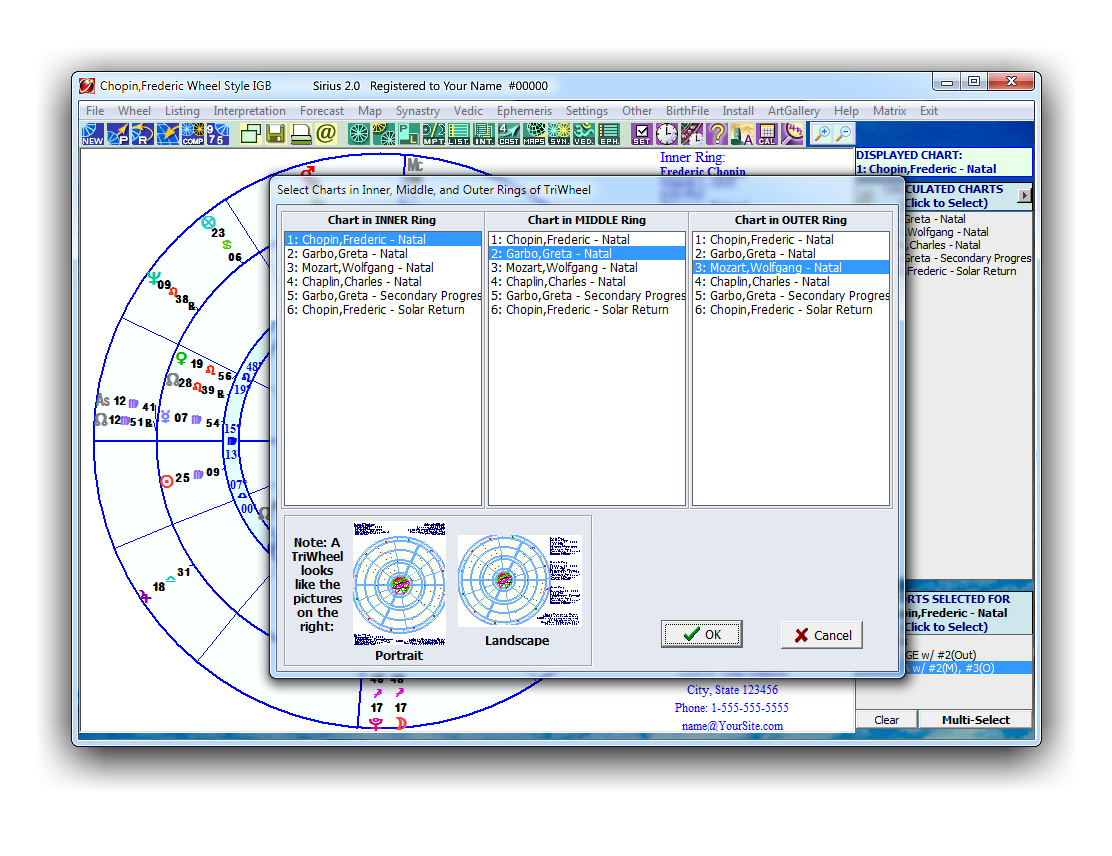Screen dimensions: 1112x856
Task: Open the BirthFile menu
Action: click(x=687, y=111)
